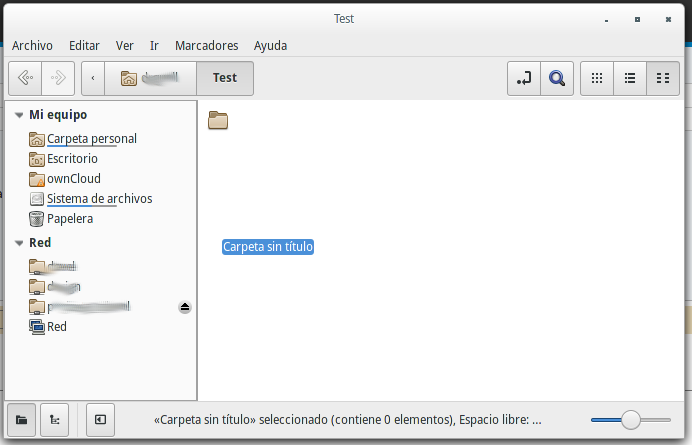Open the Archivo menu
Viewport: 692px width, 445px height.
click(32, 45)
